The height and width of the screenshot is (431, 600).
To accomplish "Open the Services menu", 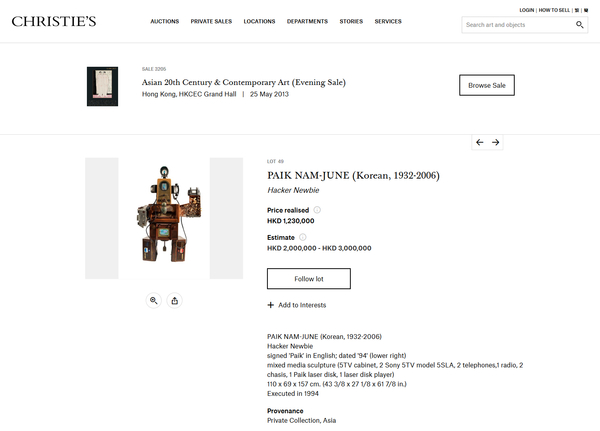I will [x=388, y=21].
